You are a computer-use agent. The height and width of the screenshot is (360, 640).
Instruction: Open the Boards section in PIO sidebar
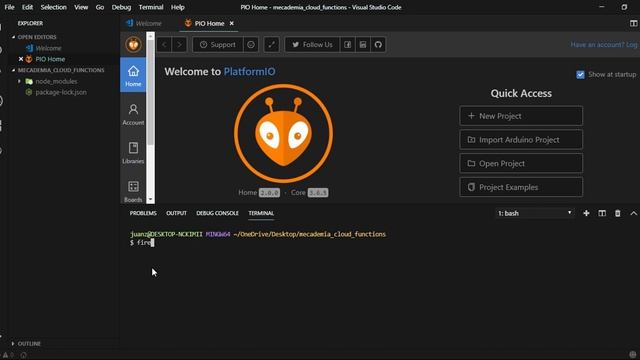point(133,191)
